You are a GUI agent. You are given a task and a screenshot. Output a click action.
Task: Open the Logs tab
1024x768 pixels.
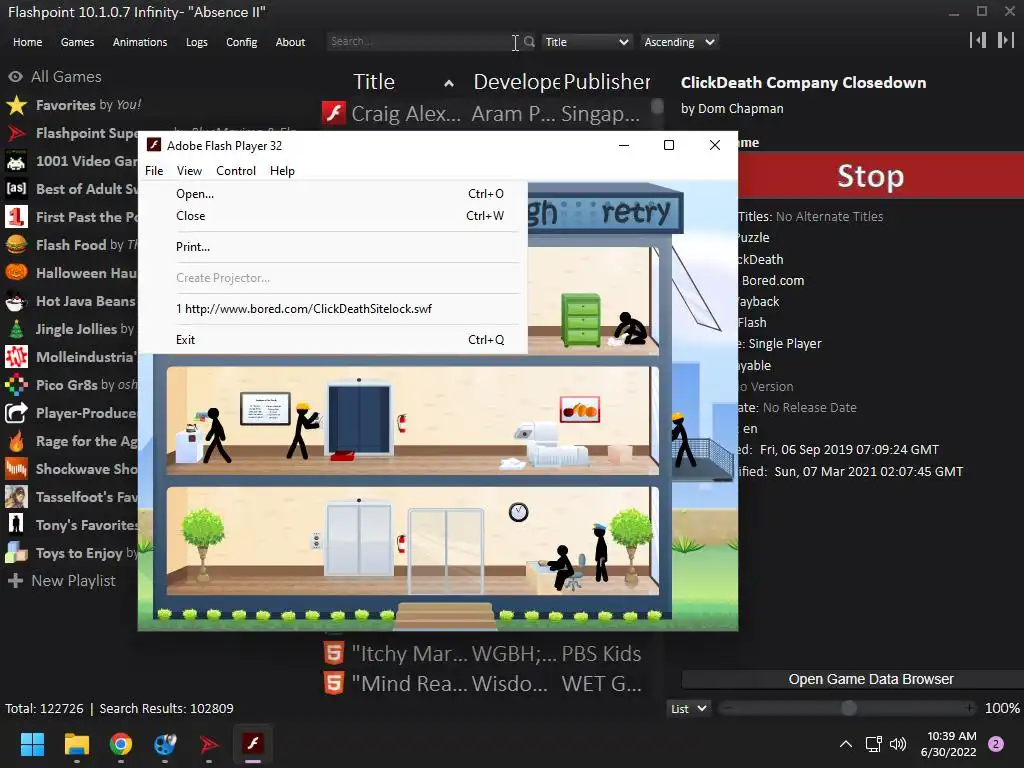click(197, 42)
